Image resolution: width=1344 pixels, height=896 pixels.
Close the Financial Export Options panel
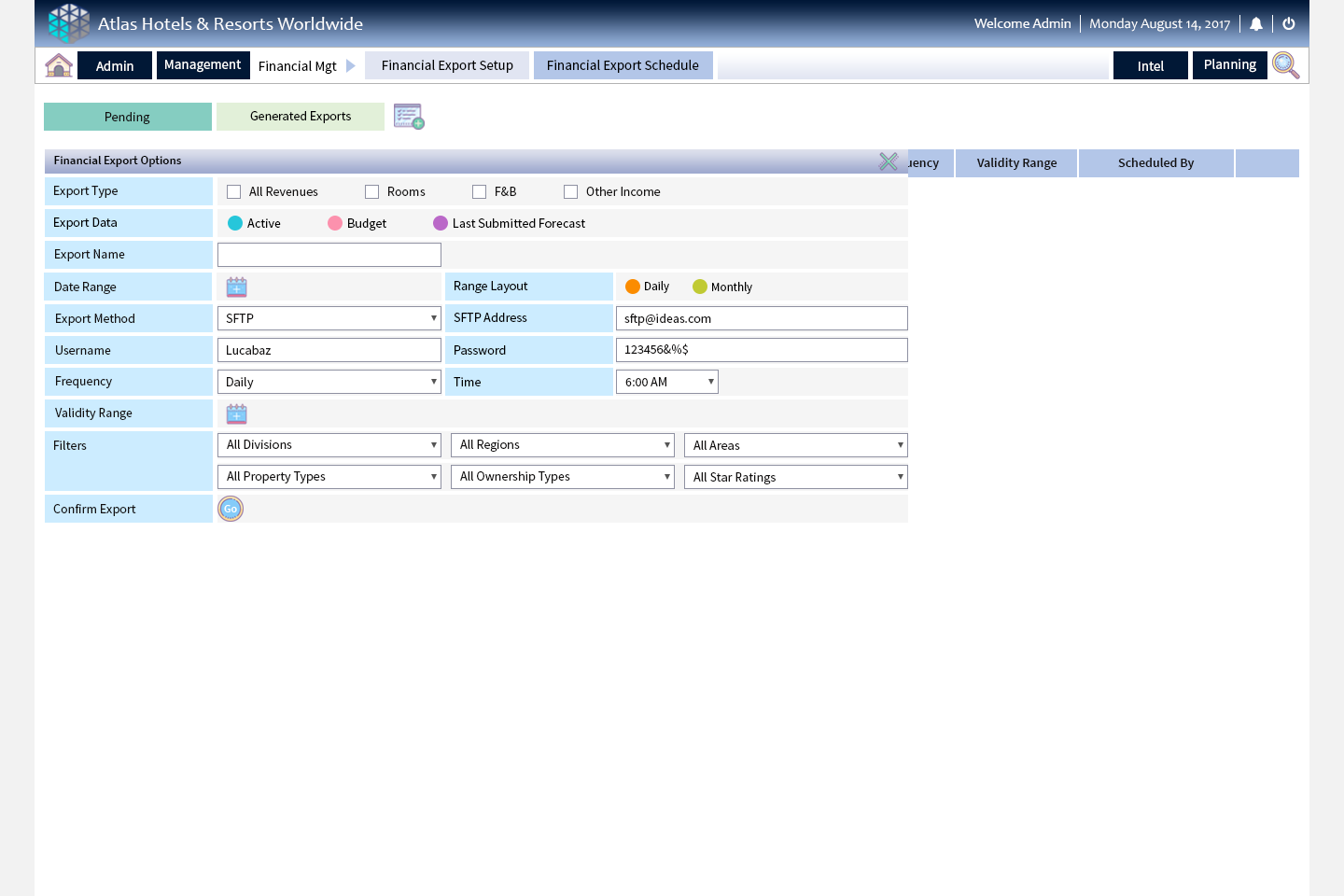[889, 161]
